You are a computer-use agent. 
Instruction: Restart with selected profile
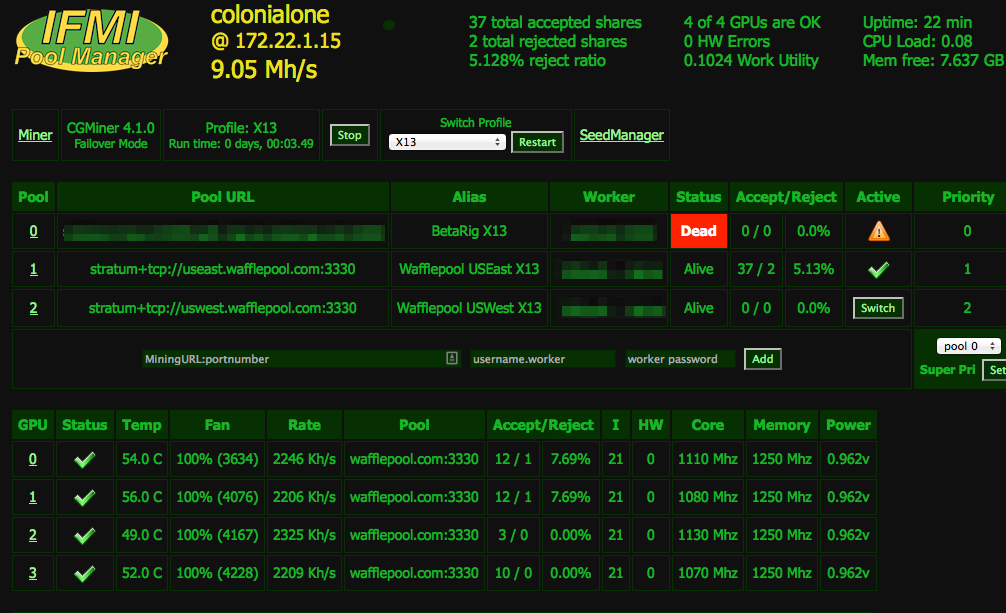coord(538,142)
